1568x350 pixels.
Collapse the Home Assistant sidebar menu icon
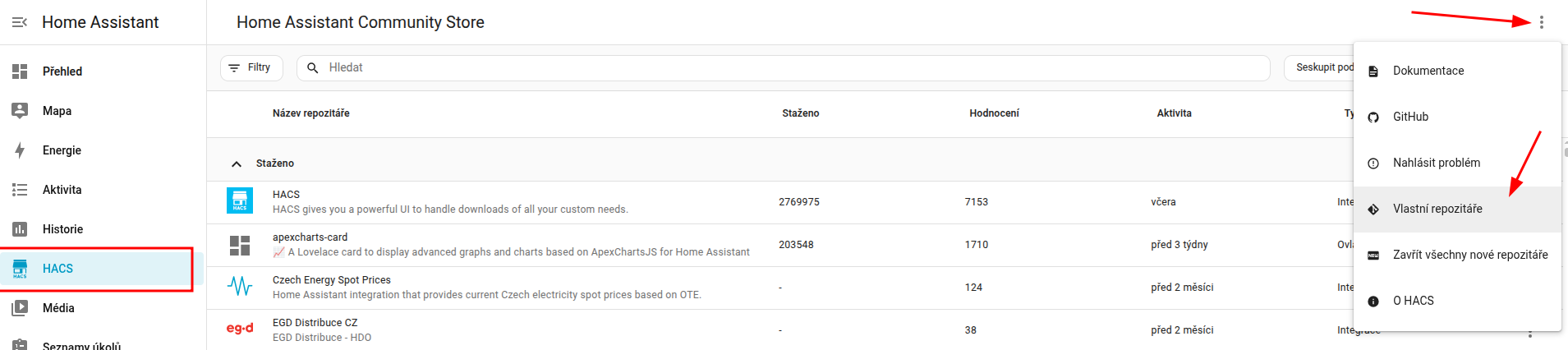20,22
